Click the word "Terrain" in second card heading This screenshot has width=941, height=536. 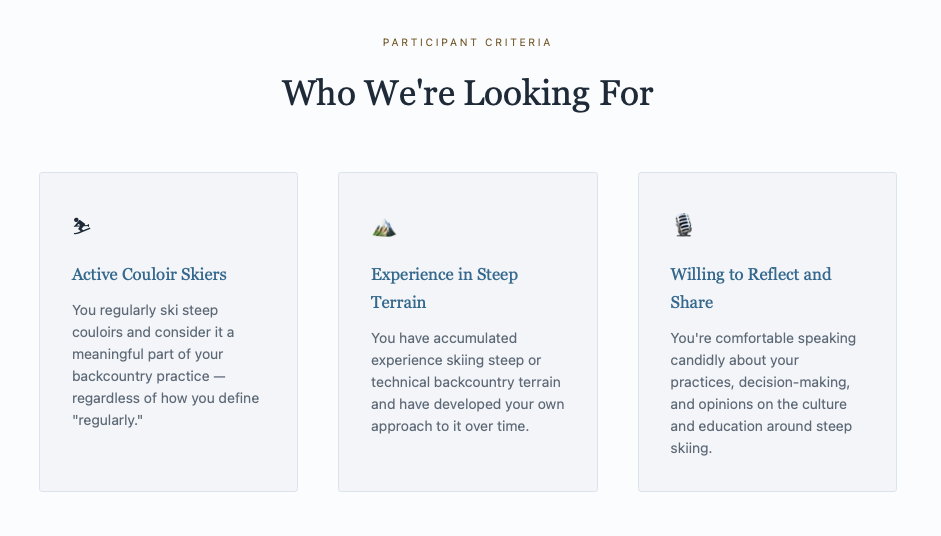[x=398, y=302]
